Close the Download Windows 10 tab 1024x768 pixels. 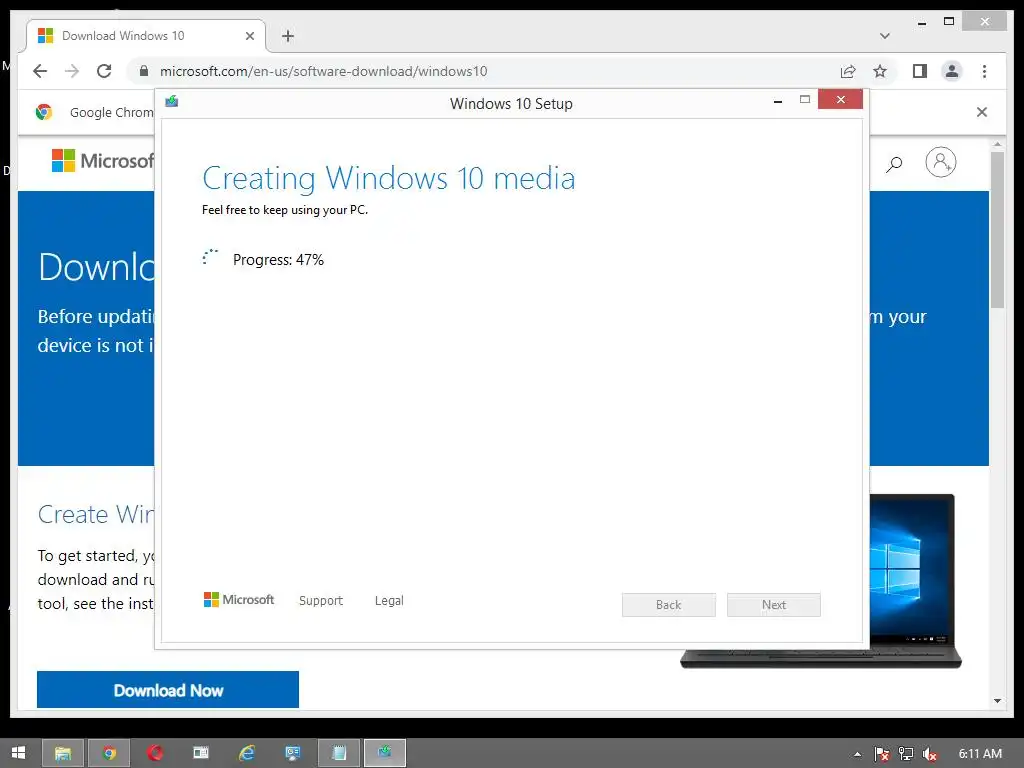pos(249,36)
